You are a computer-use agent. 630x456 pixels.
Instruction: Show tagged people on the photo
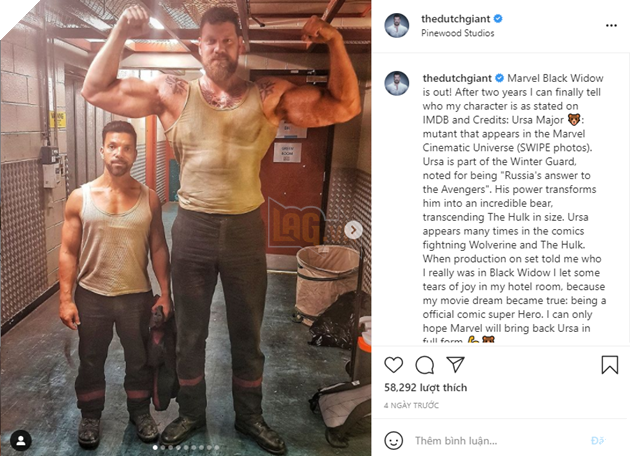point(20,441)
